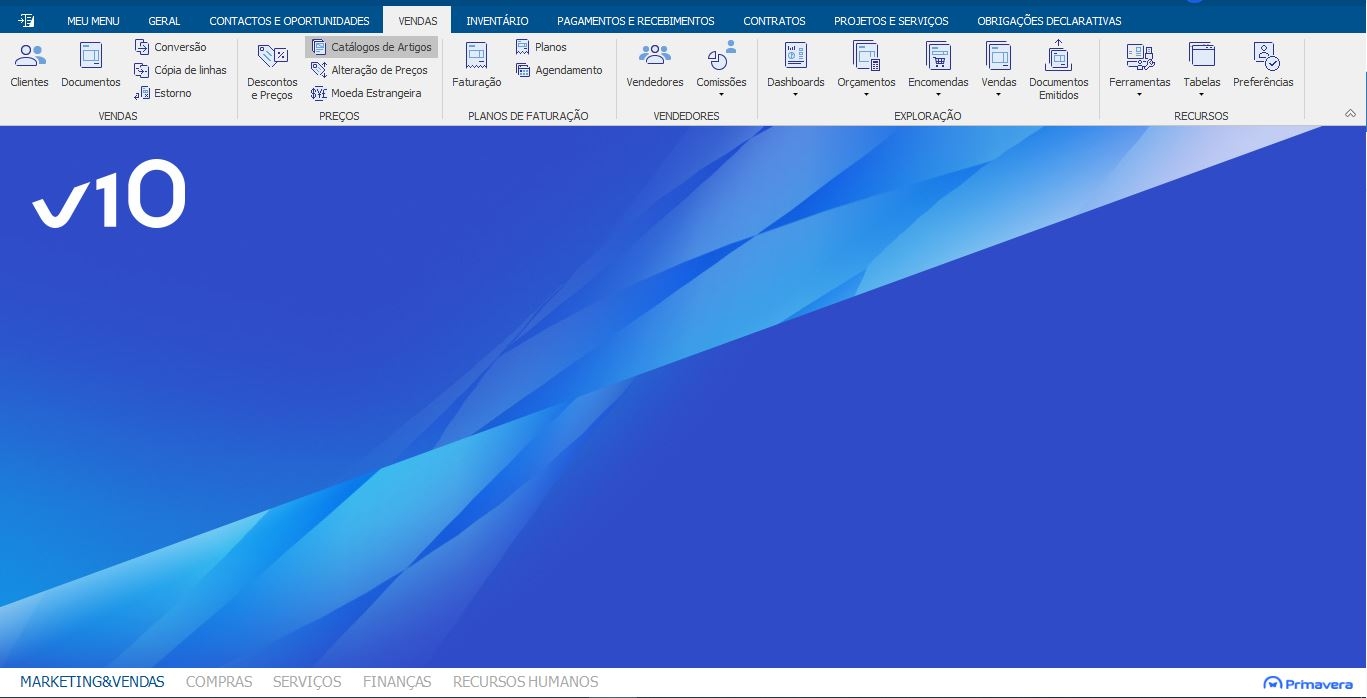1367x698 pixels.
Task: Switch to the INVENTÁRIO ribbon tab
Action: 497,21
